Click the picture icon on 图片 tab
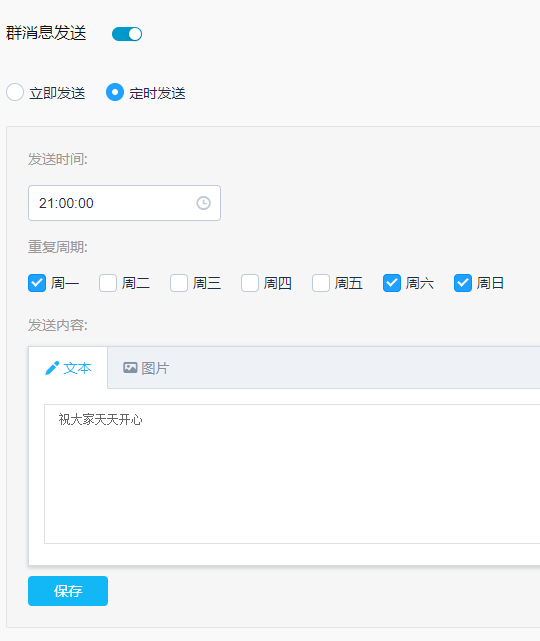The height and width of the screenshot is (641, 540). point(130,368)
